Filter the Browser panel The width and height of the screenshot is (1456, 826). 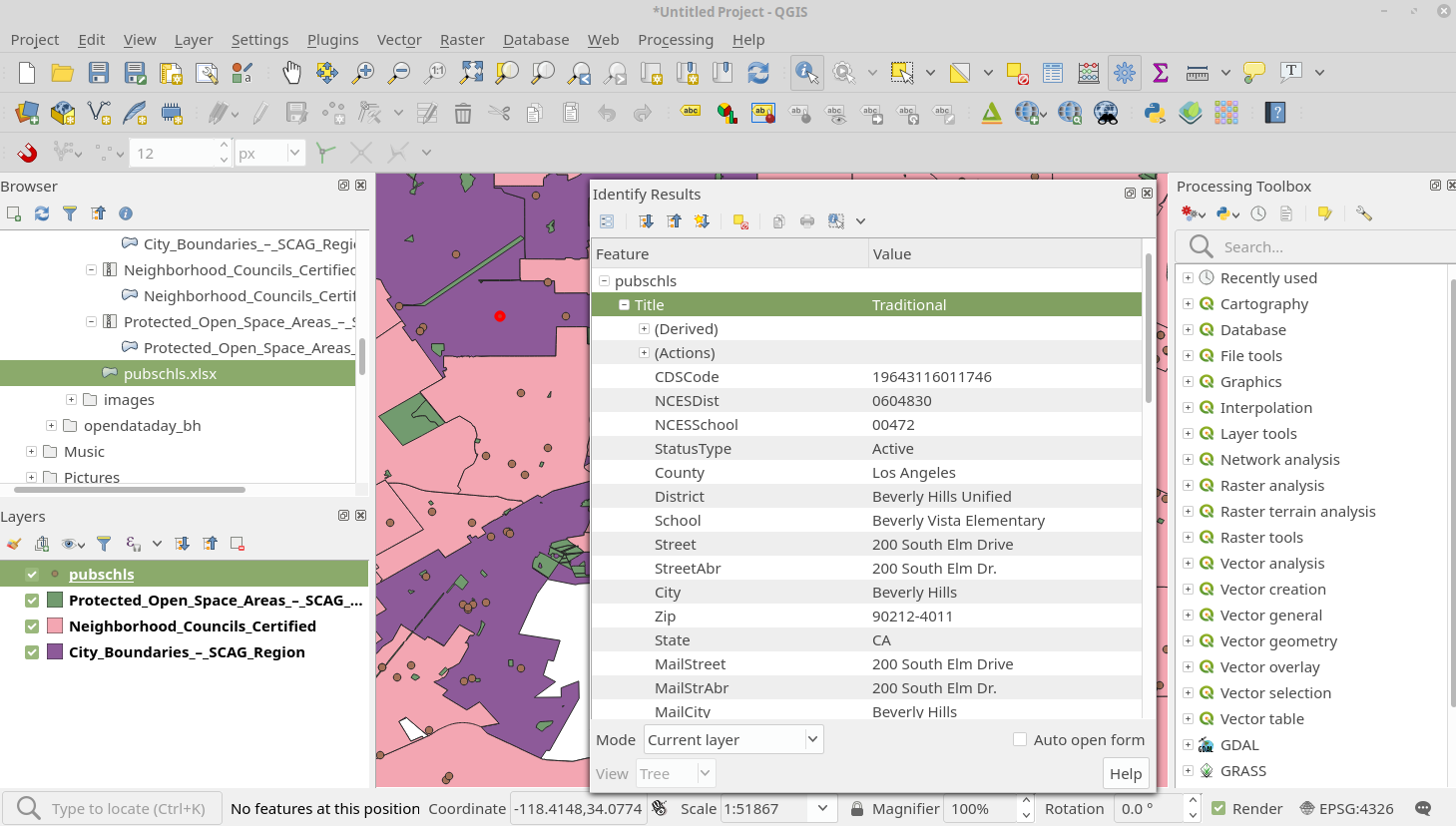click(x=70, y=213)
